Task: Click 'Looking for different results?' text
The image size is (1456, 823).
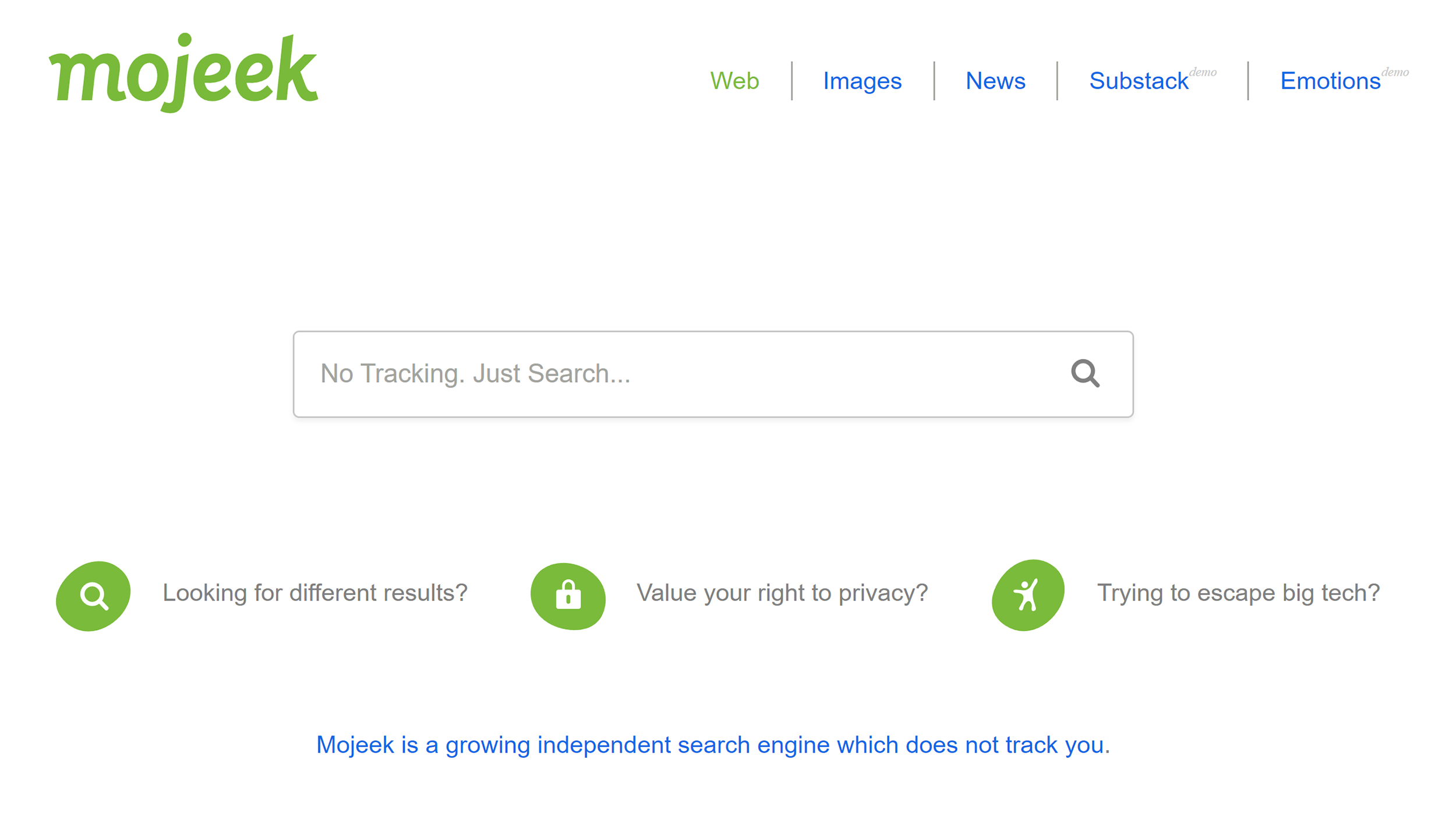Action: 315,592
